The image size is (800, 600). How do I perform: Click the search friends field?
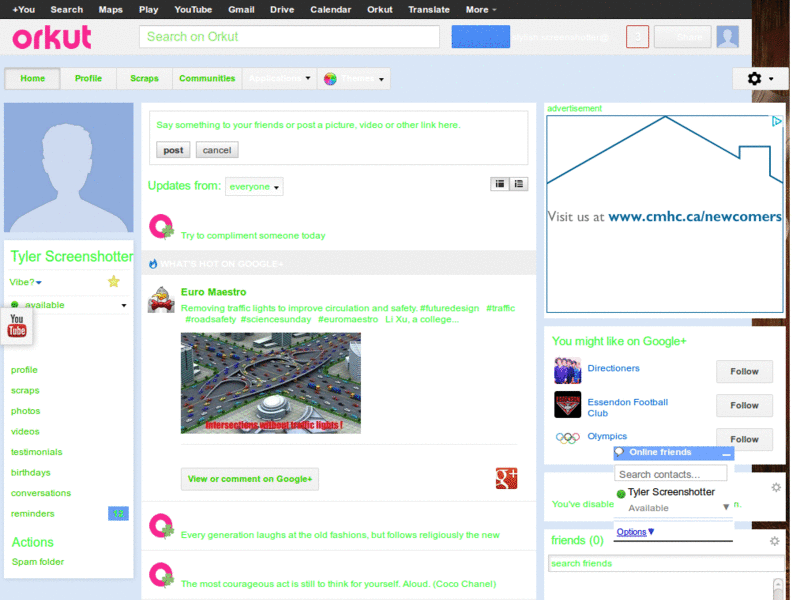(666, 563)
